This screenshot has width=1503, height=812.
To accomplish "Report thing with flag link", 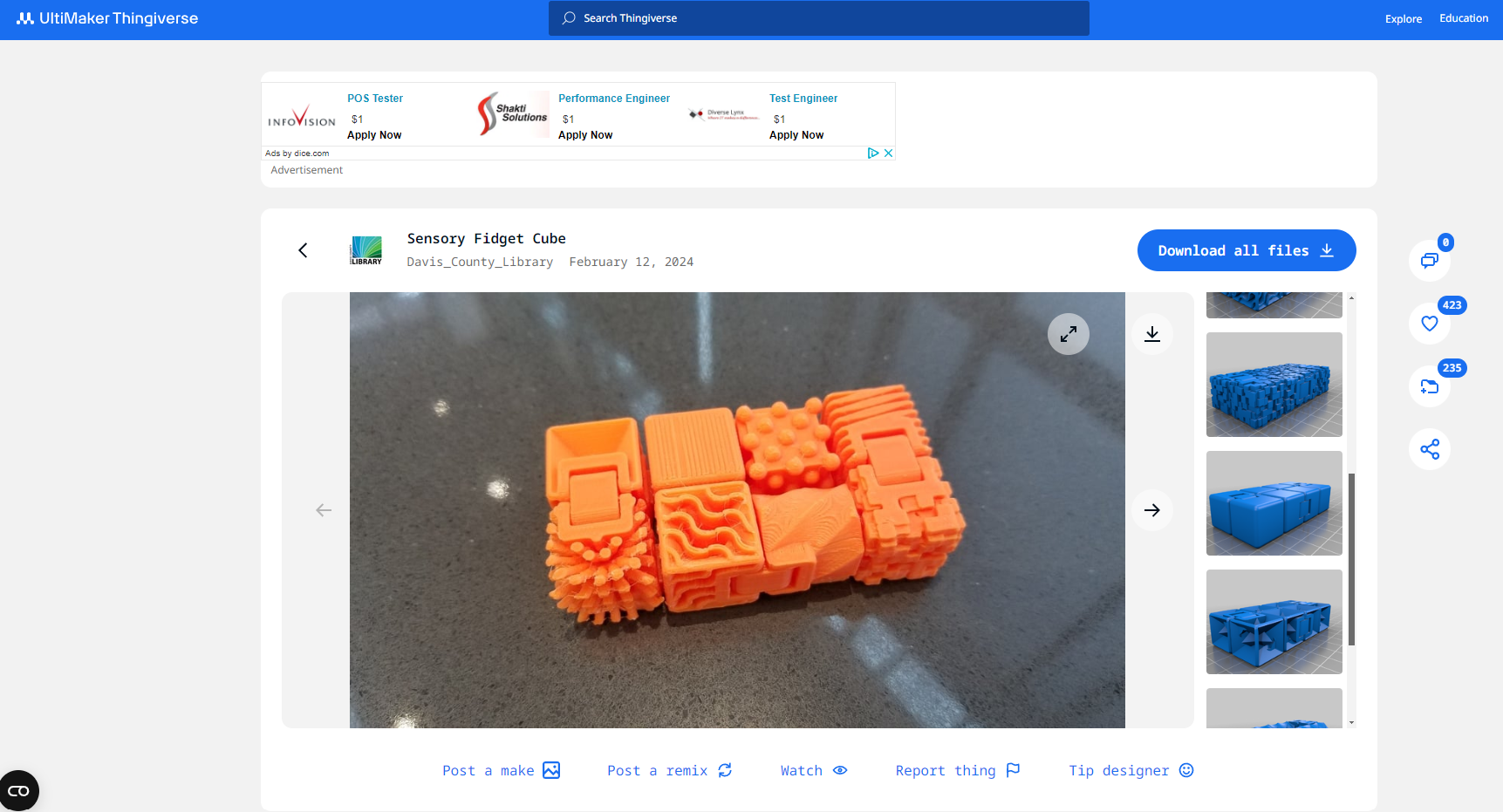I will (x=957, y=770).
